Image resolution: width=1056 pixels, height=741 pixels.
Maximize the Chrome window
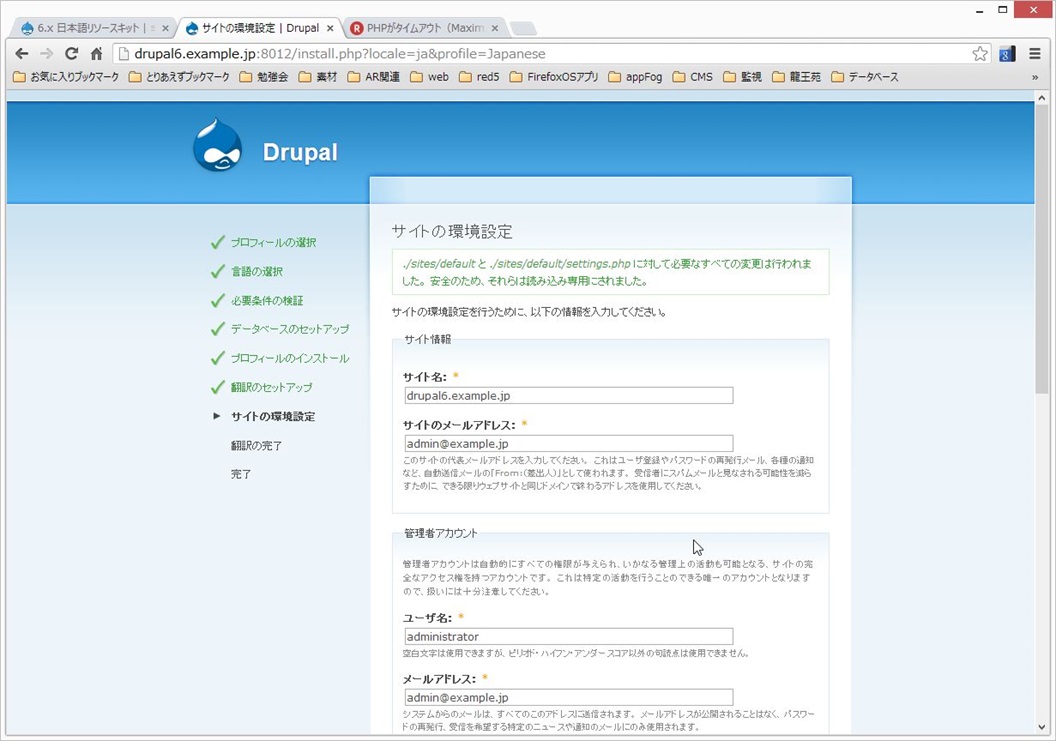(1003, 10)
